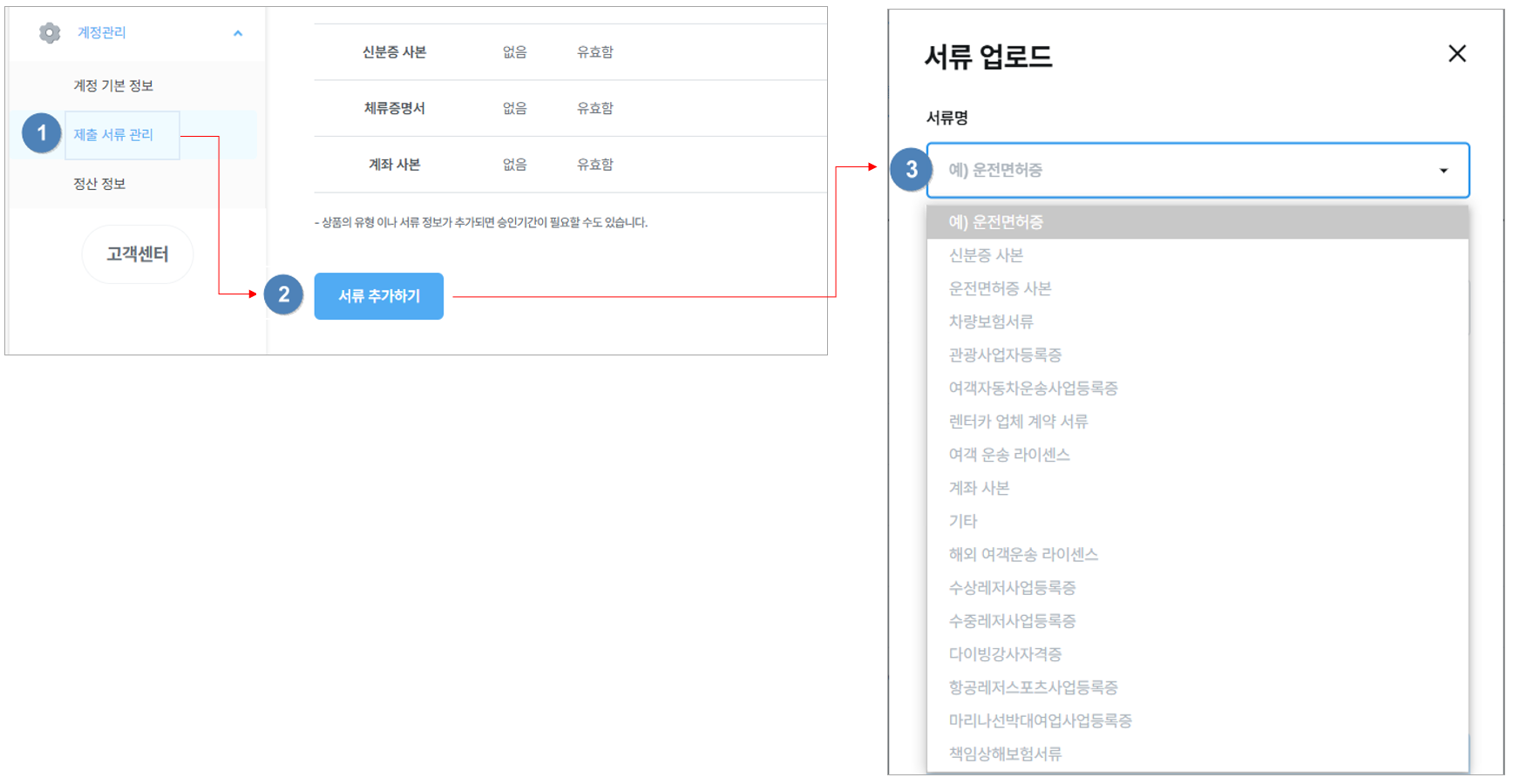
Task: Click the 고객센터 button
Action: point(138,254)
